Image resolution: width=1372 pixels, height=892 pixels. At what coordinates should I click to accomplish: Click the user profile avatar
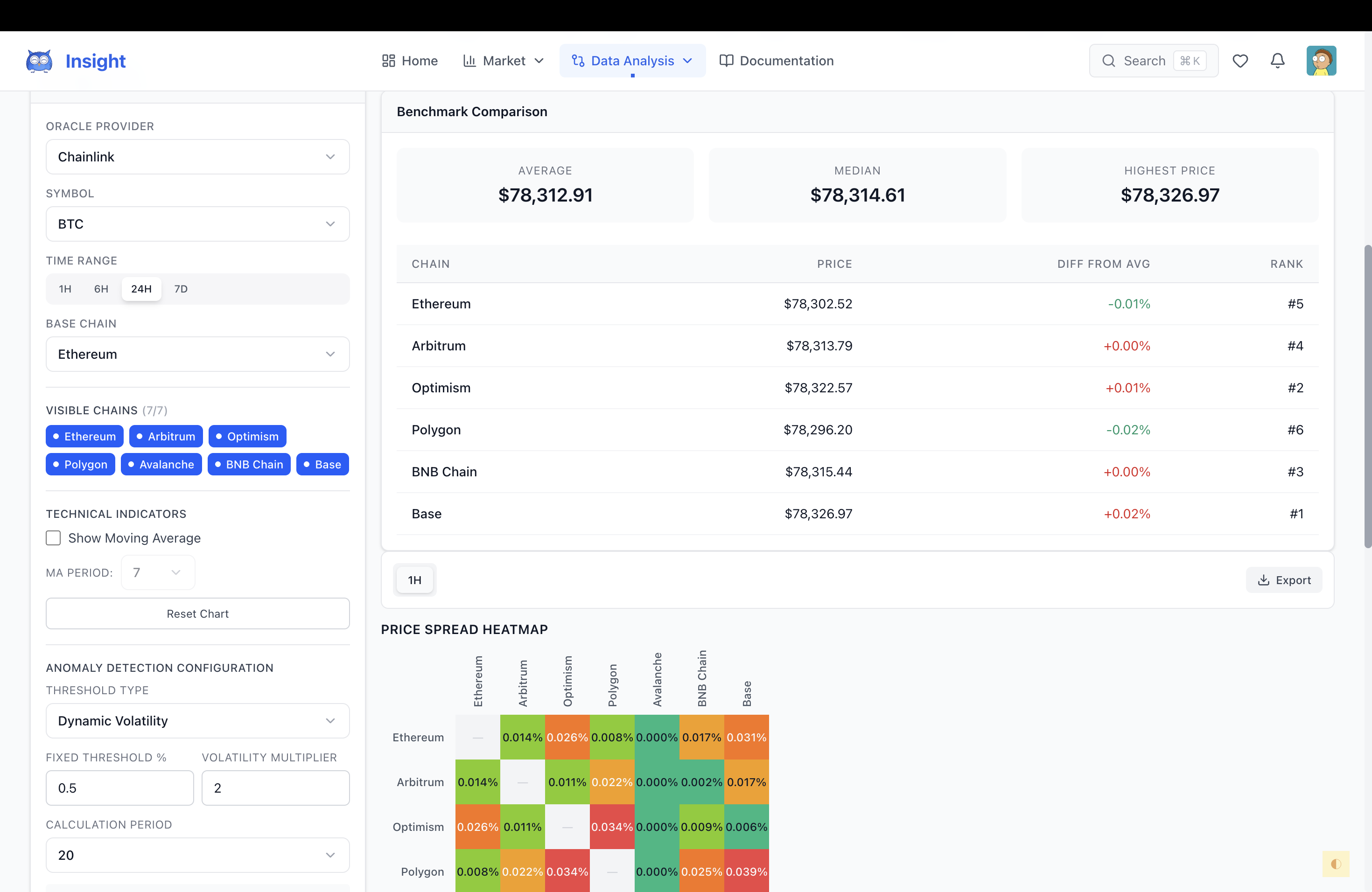tap(1321, 61)
